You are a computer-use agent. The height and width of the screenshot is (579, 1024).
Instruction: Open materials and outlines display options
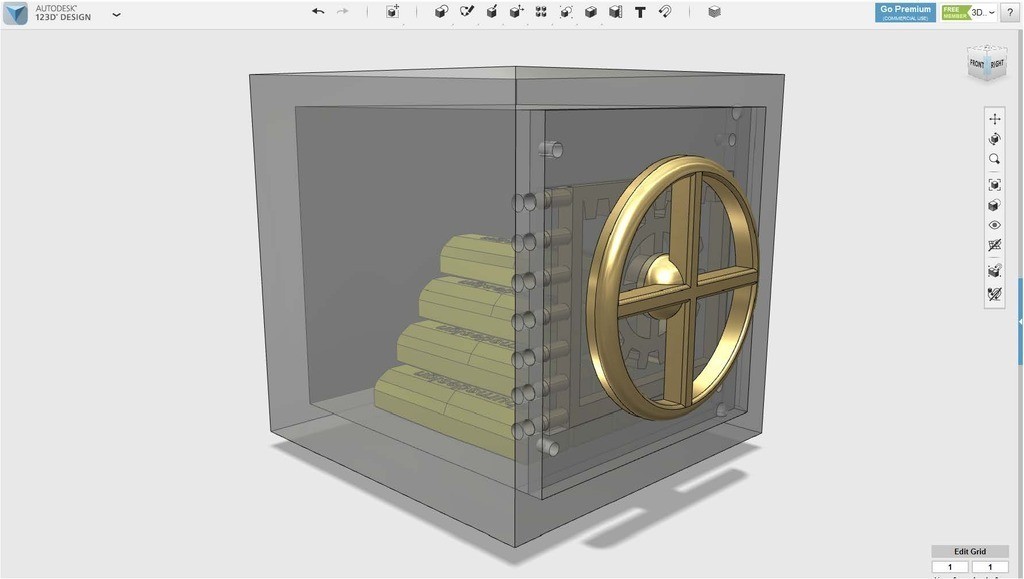click(x=995, y=205)
